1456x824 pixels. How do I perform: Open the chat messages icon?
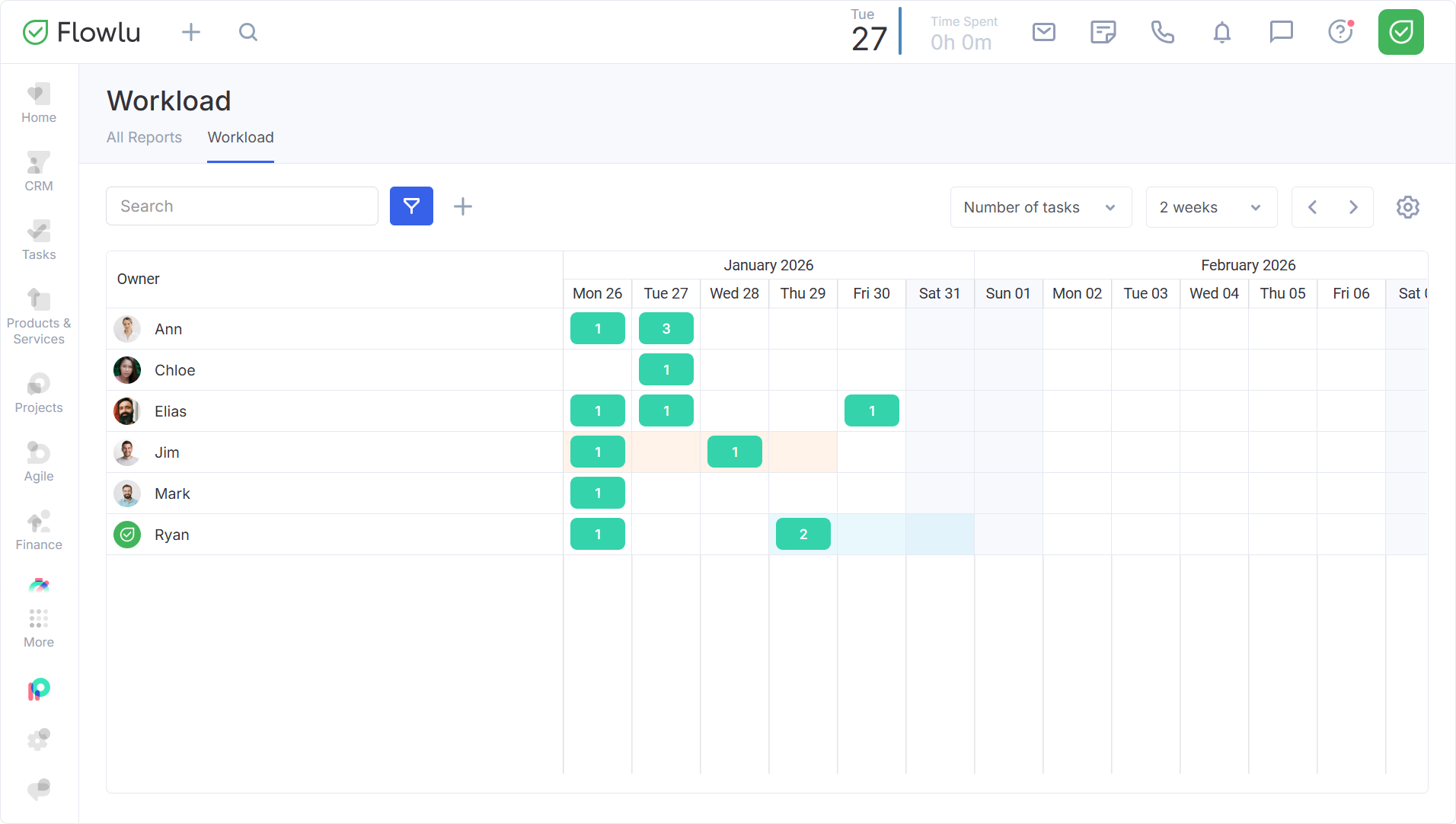click(x=1281, y=32)
